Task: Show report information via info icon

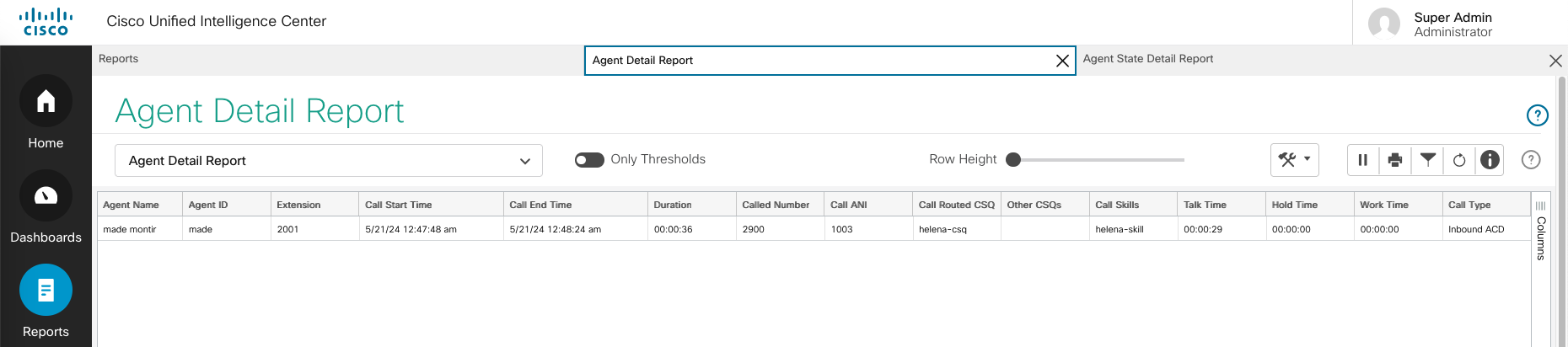Action: 1490,160
